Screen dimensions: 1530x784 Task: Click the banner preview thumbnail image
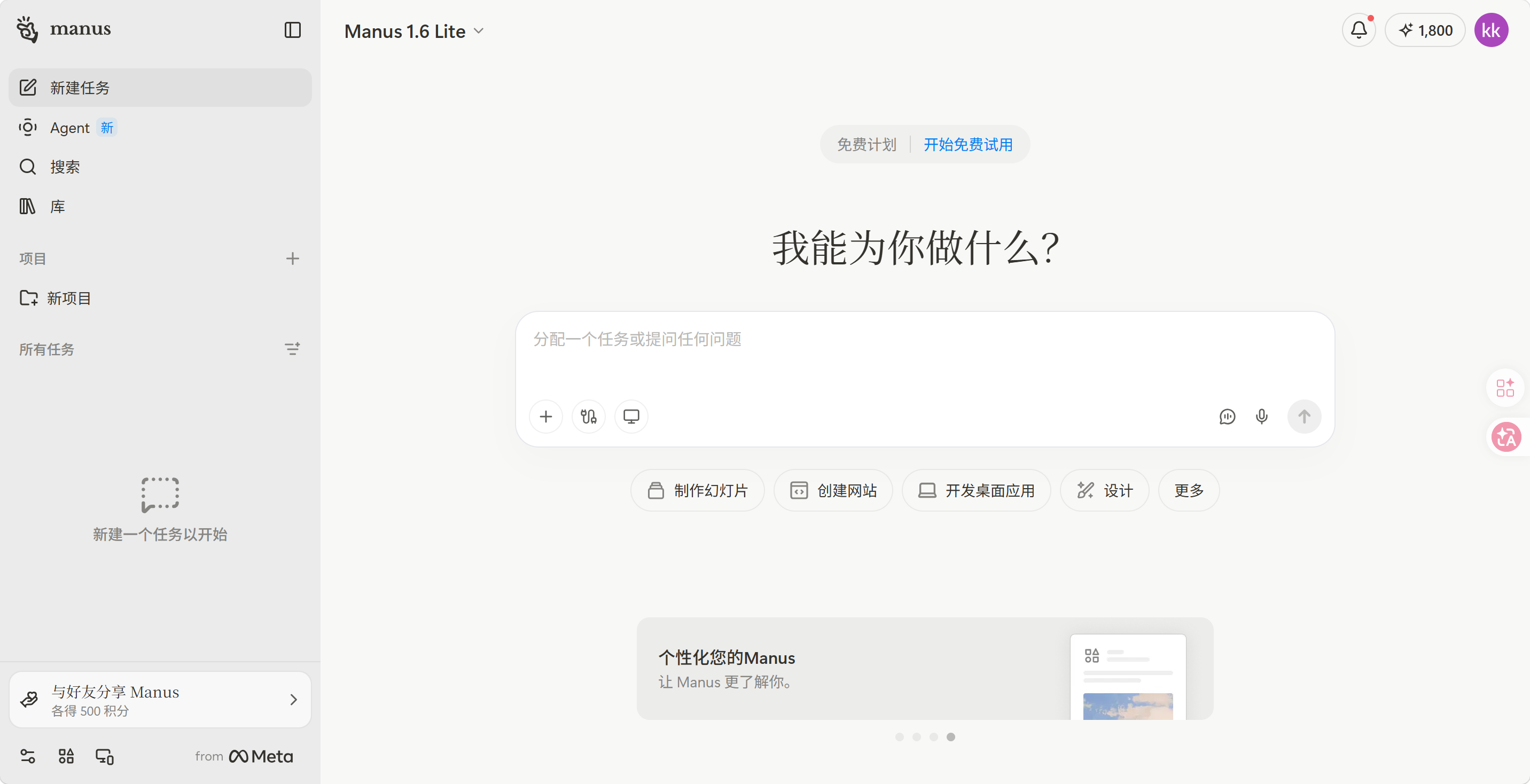(x=1128, y=677)
